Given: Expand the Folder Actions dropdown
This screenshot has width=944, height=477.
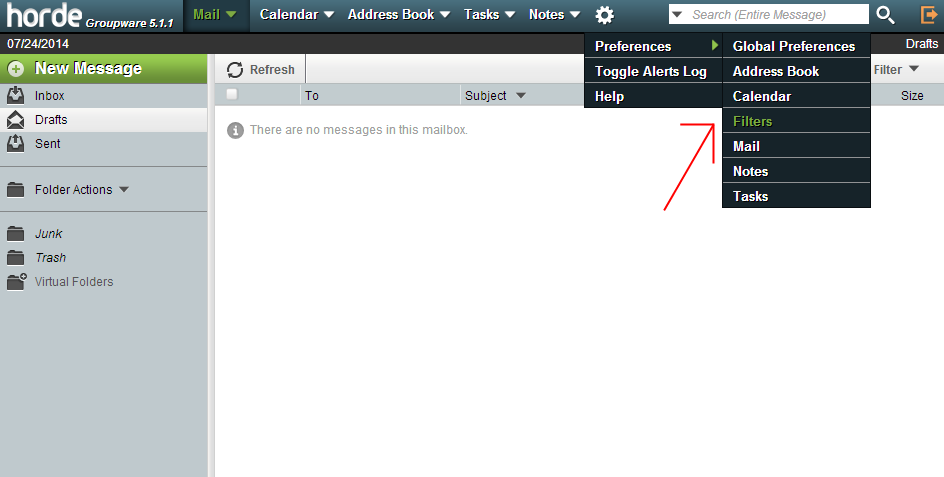Looking at the screenshot, I should tap(123, 190).
